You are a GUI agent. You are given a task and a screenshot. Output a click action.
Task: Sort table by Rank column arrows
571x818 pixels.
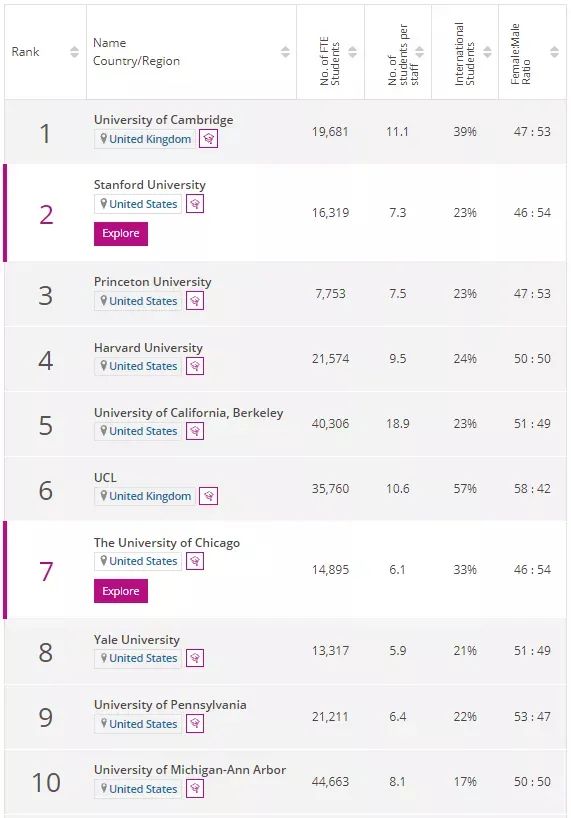75,52
